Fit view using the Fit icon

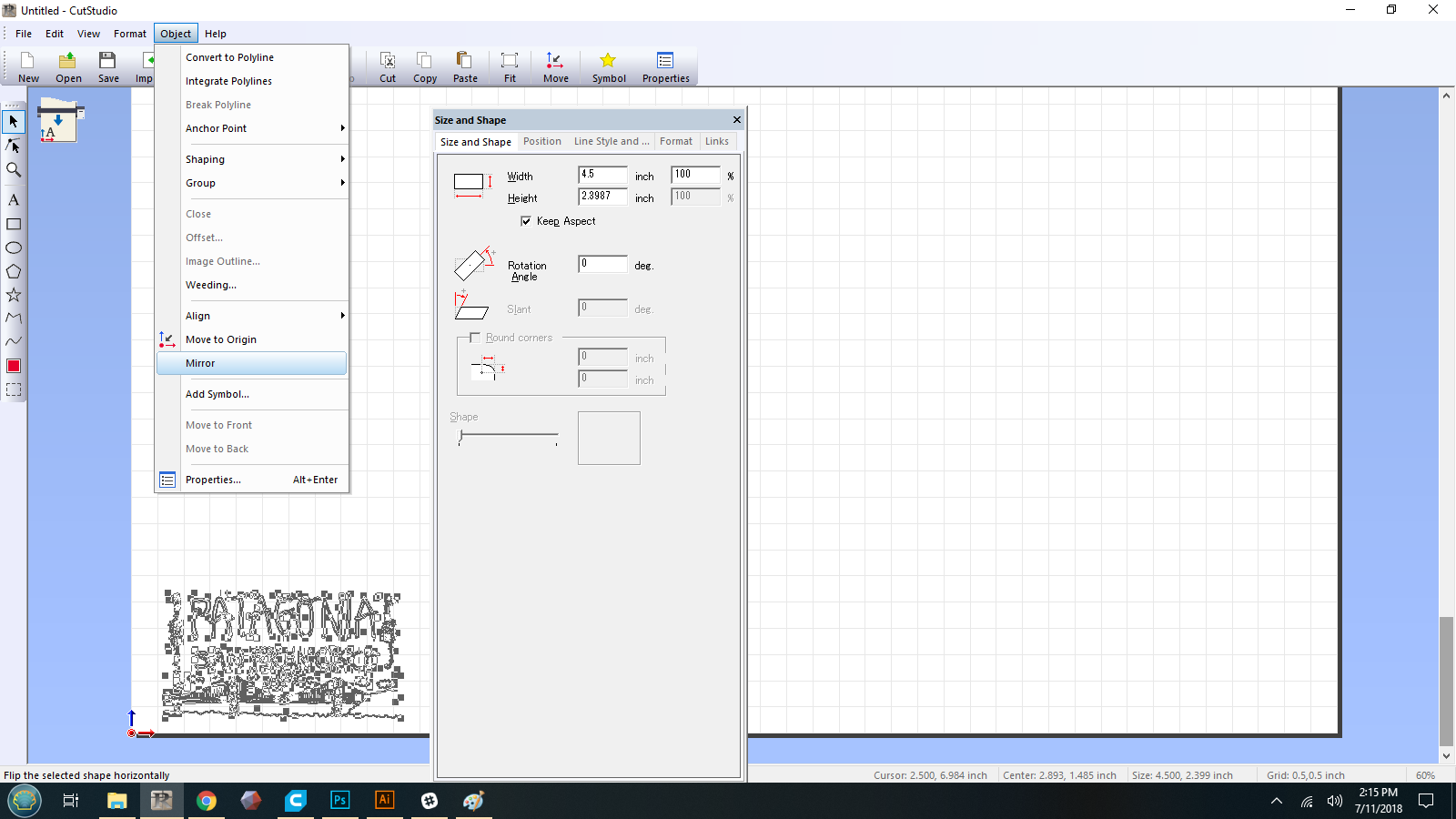pyautogui.click(x=510, y=67)
